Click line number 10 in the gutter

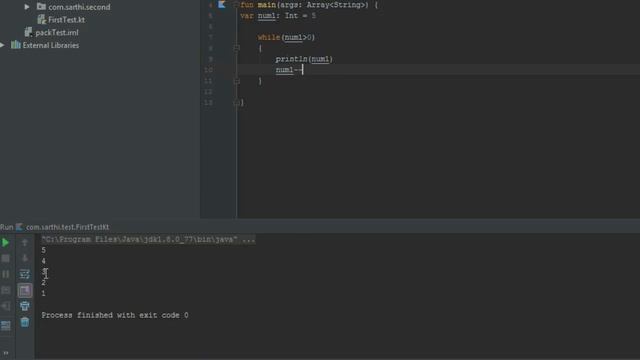pyautogui.click(x=208, y=70)
